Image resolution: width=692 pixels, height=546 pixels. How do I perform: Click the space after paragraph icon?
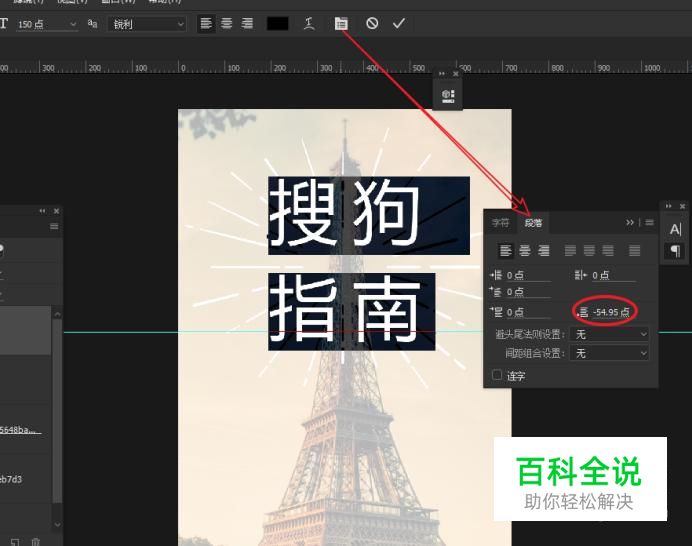point(583,313)
